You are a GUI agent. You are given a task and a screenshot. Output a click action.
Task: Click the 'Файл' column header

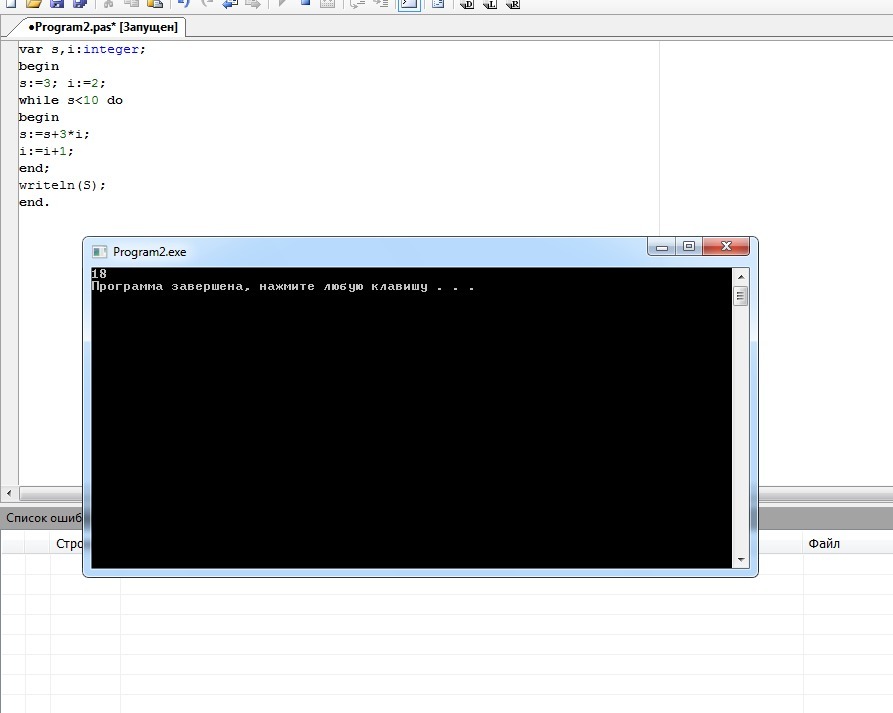coord(824,543)
